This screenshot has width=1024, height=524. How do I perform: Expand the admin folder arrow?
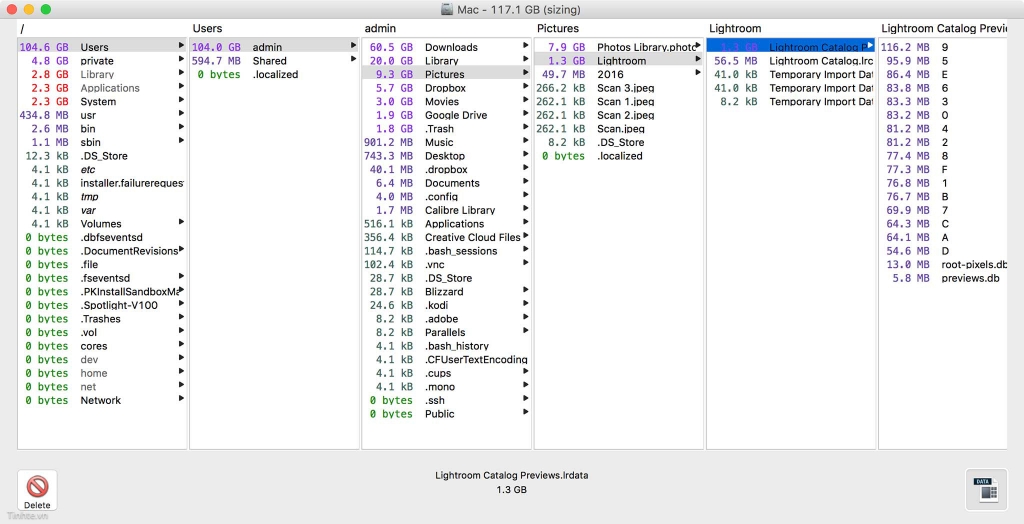pyautogui.click(x=353, y=45)
